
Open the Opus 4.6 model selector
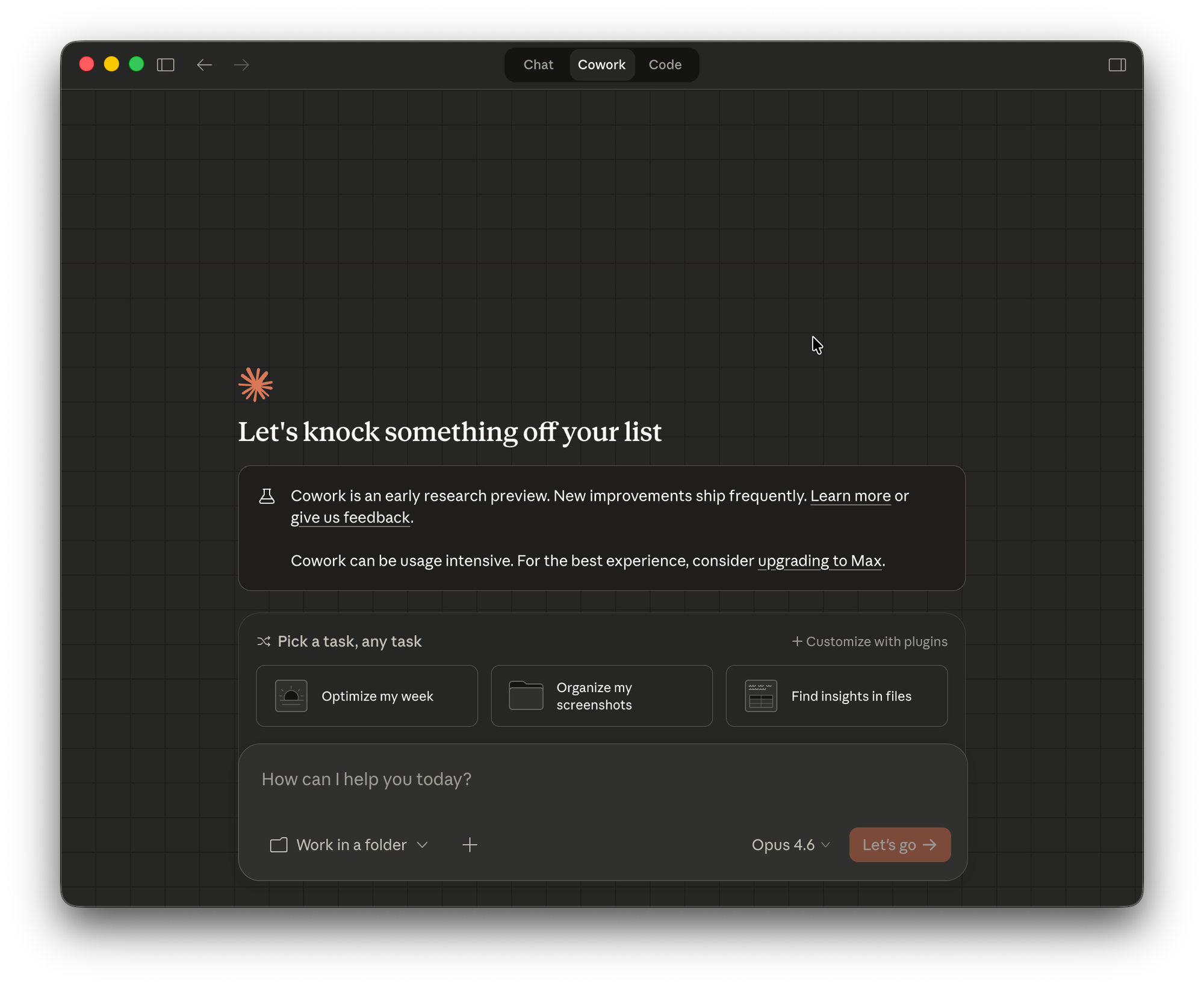point(789,844)
